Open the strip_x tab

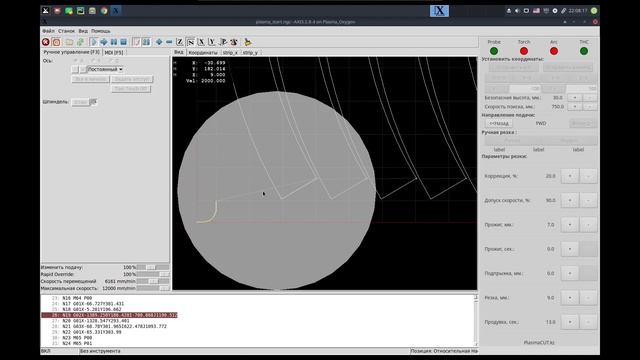(x=230, y=53)
